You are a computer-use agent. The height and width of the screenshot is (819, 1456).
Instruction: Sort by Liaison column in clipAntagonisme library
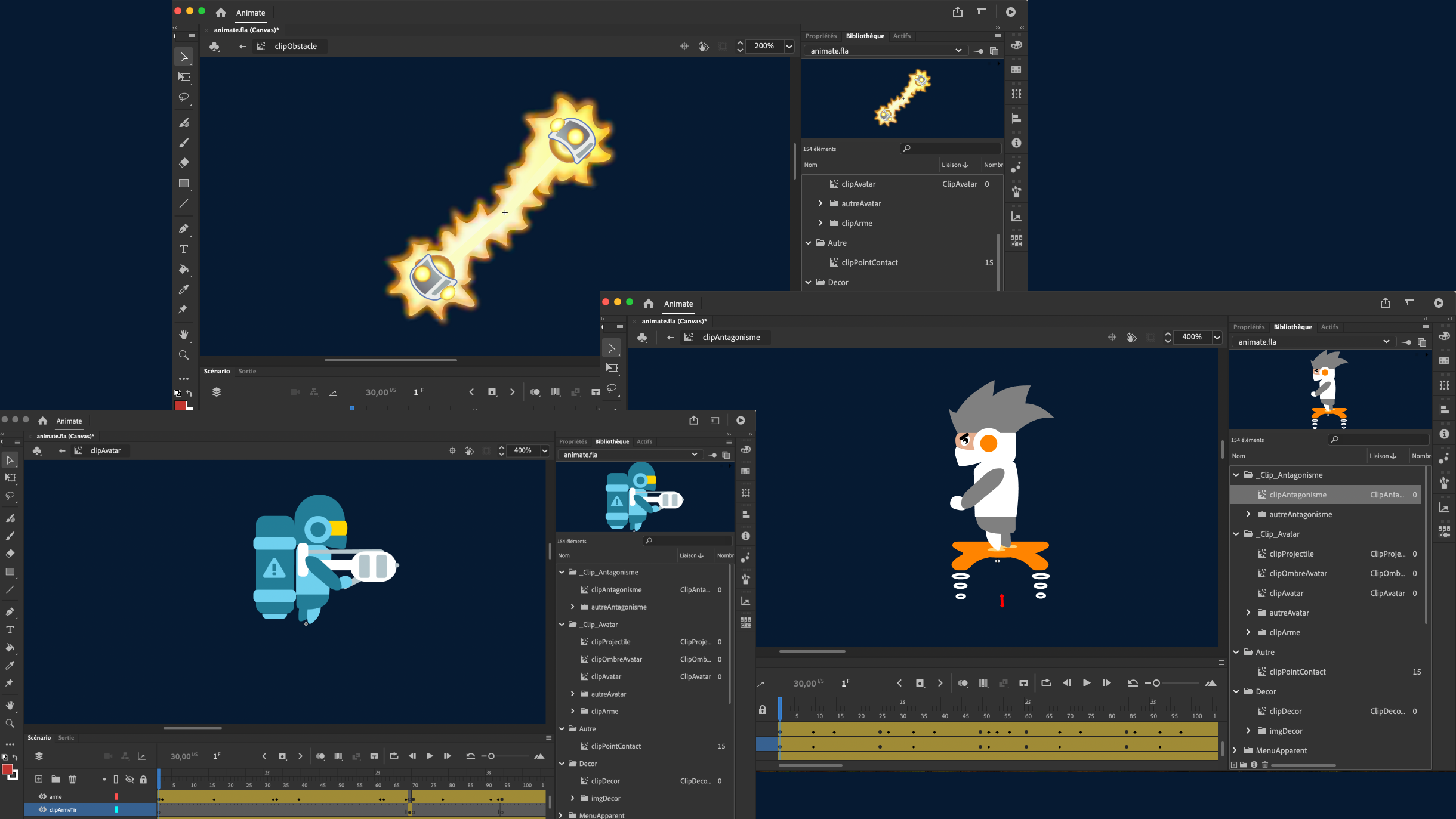pos(1383,456)
